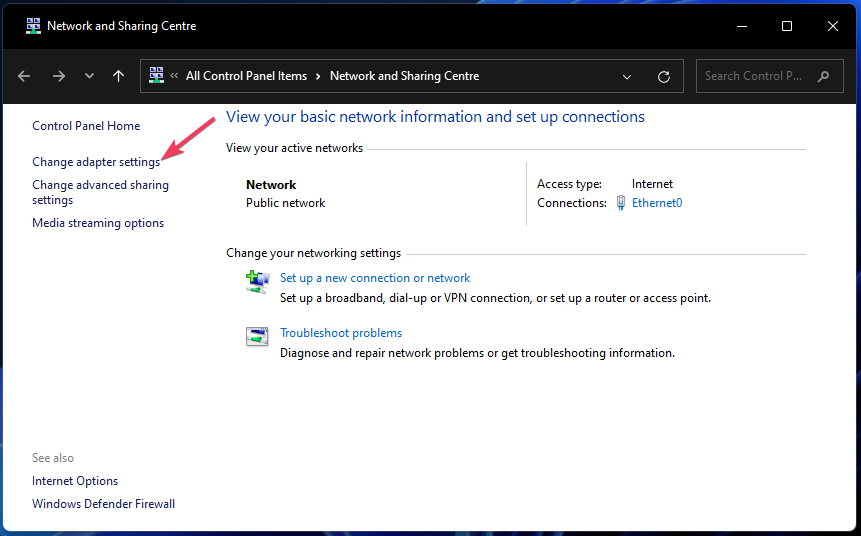Open the recent locations chevron dropdown
The image size is (861, 536).
[x=89, y=76]
